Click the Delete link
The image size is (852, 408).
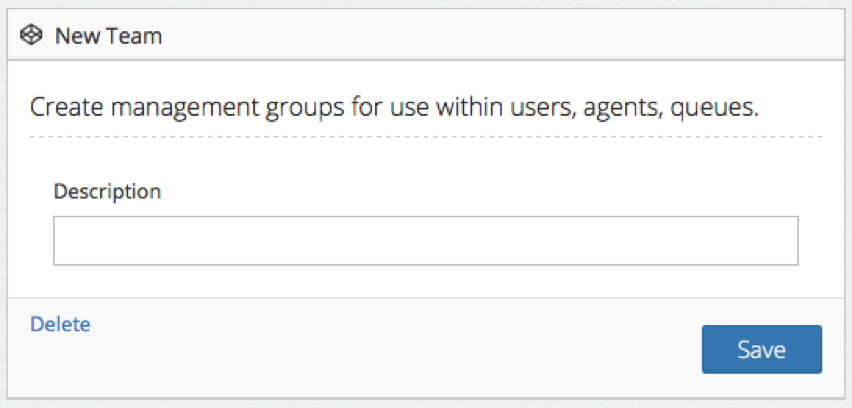pos(60,324)
